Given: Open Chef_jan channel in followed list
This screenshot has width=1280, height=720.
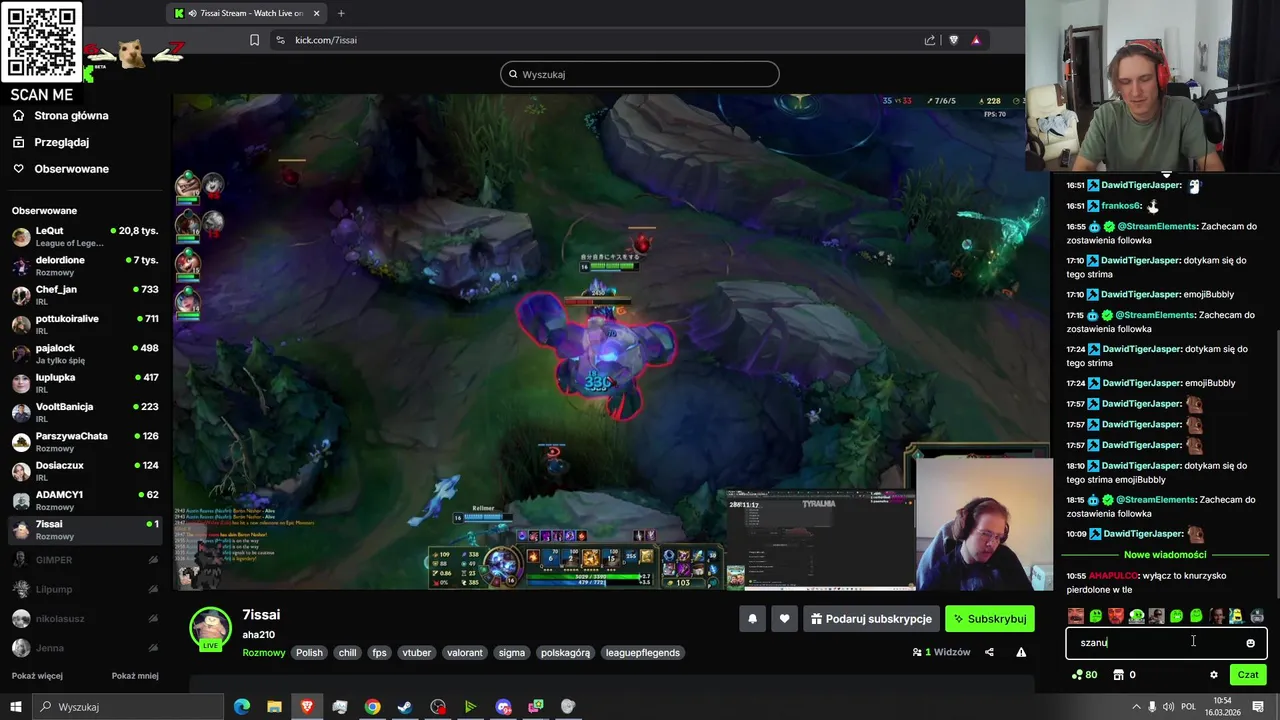Looking at the screenshot, I should point(84,295).
